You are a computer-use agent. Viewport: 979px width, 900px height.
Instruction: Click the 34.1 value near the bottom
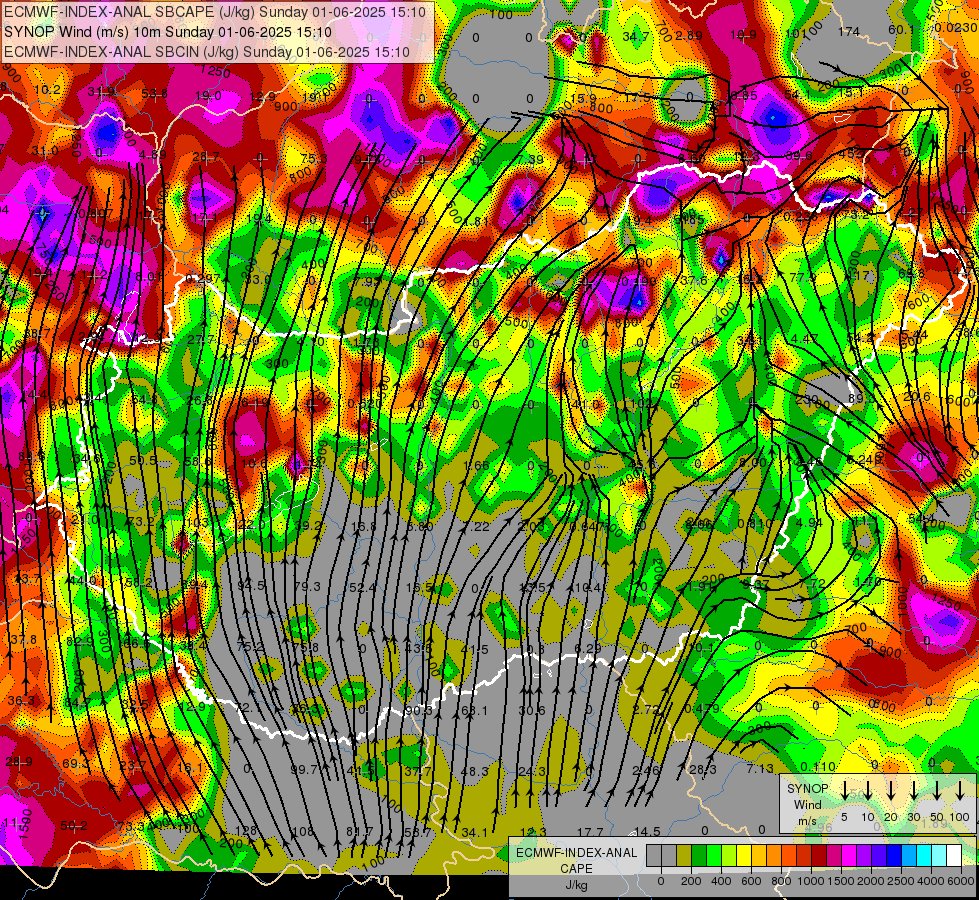(475, 832)
